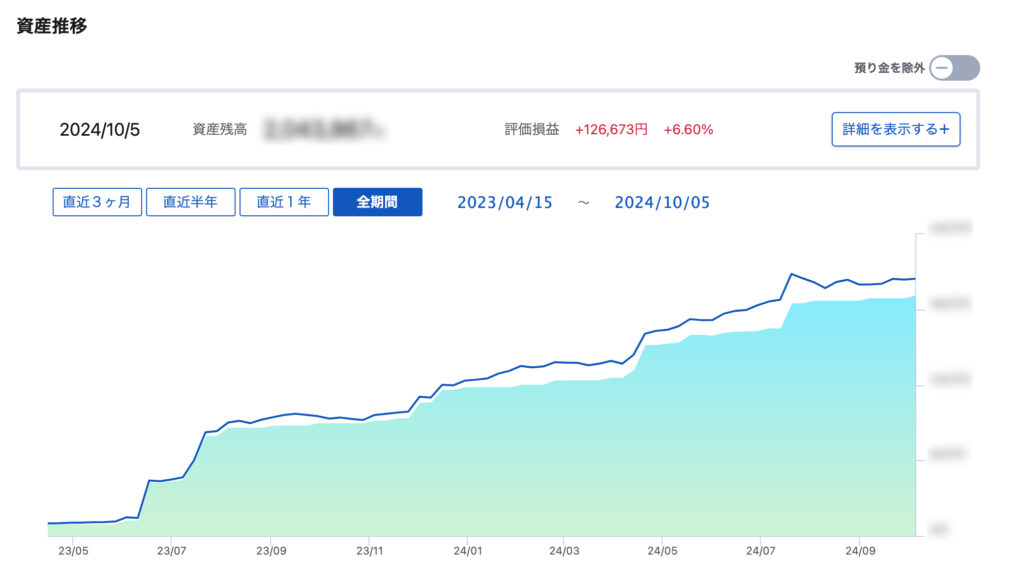Click the 24/05 x-axis label
Screen dimensions: 1024x587
point(663,550)
